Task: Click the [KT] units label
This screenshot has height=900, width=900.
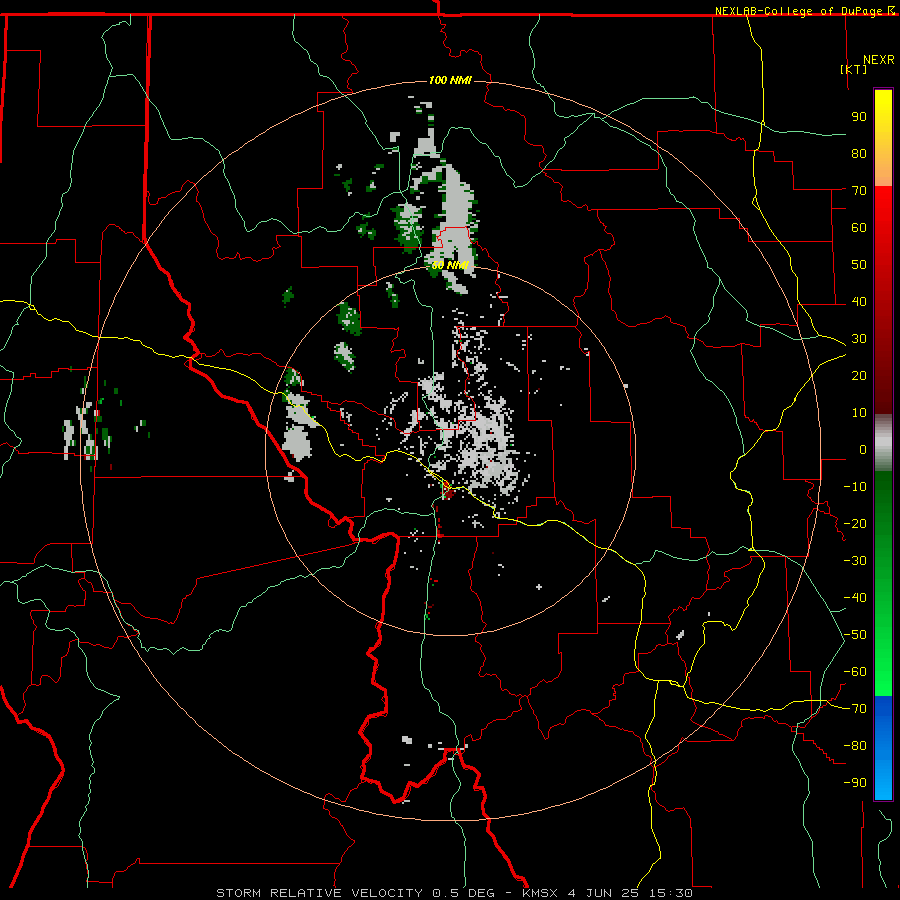Action: click(853, 69)
